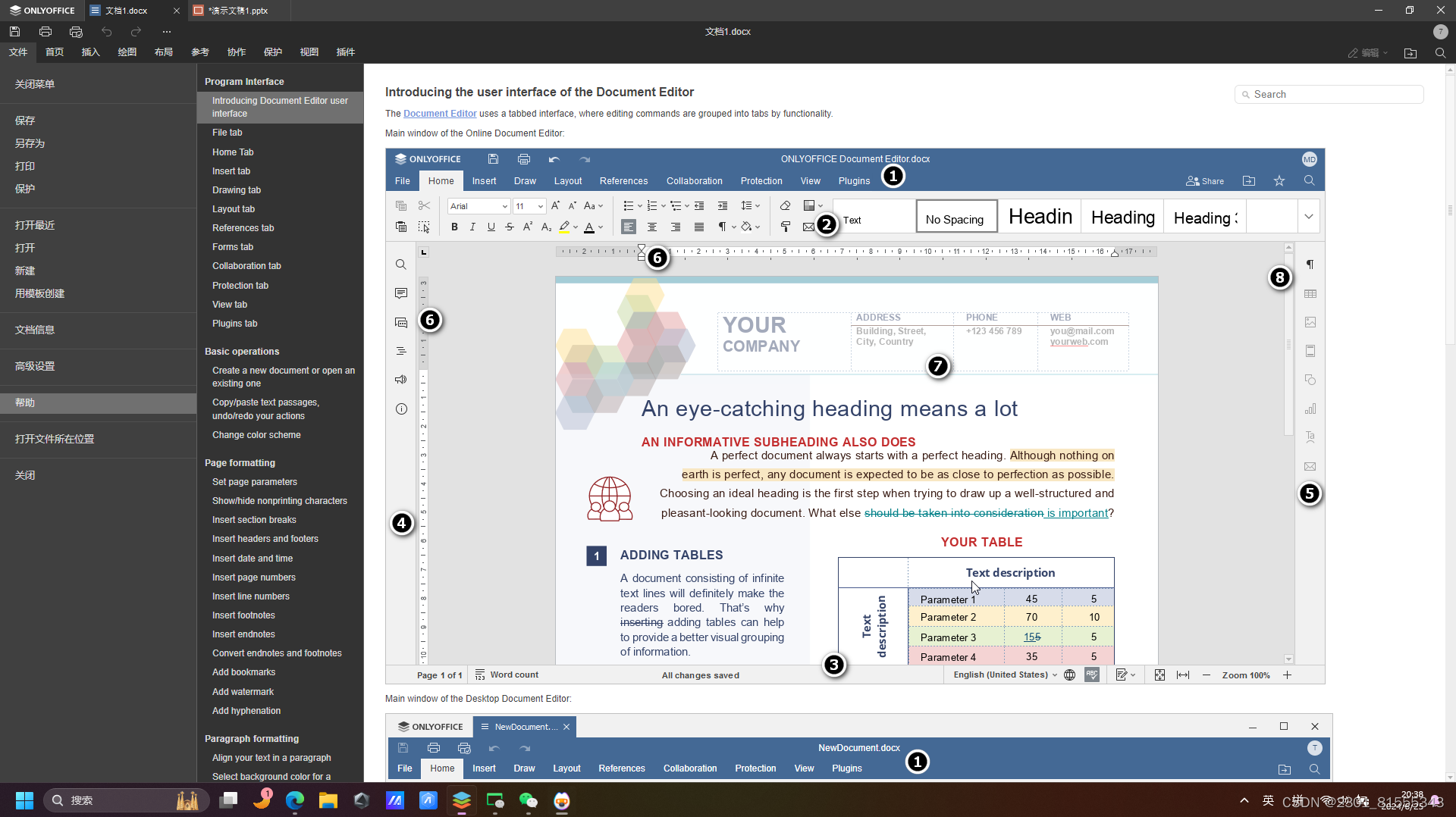
Task: Select 打开最近 in the file menu
Action: pyautogui.click(x=99, y=225)
